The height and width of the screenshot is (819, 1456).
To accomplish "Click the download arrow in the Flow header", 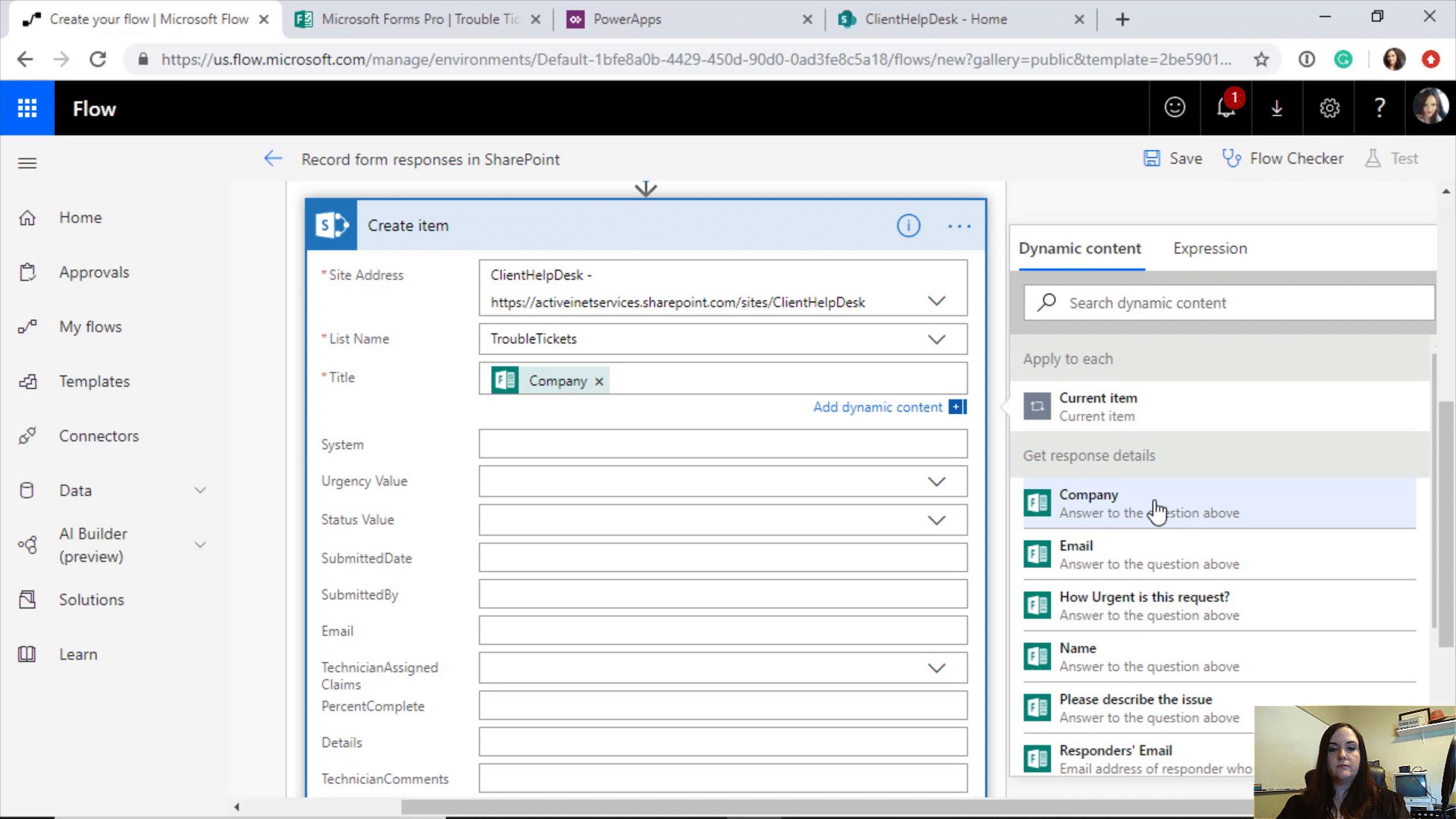I will point(1277,108).
